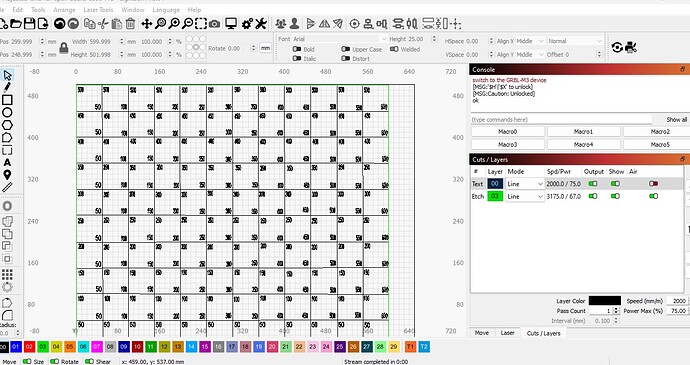Open the camera capture icon in toolbar
690x365 pixels.
point(214,24)
